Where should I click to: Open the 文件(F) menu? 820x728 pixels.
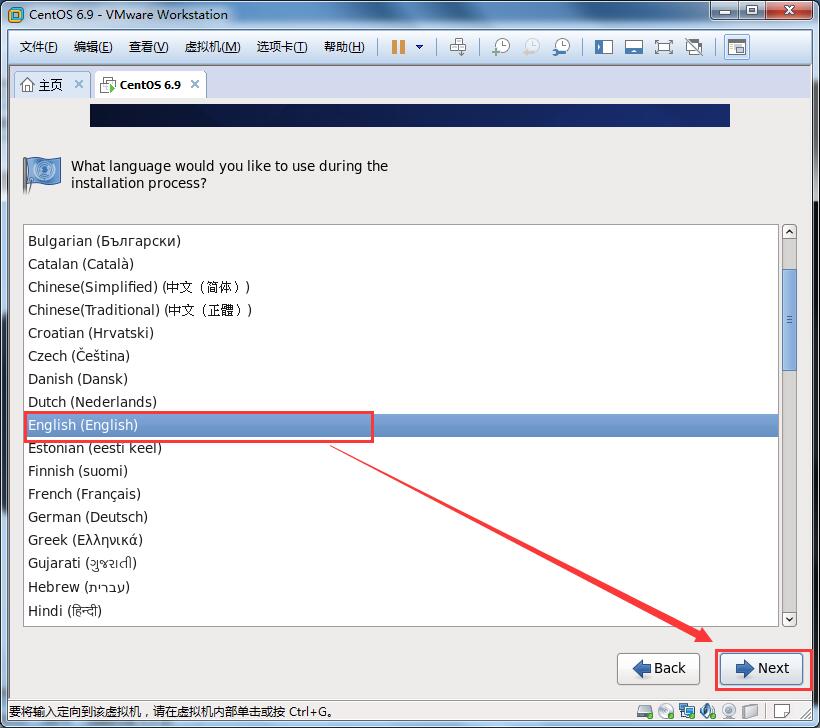point(38,47)
